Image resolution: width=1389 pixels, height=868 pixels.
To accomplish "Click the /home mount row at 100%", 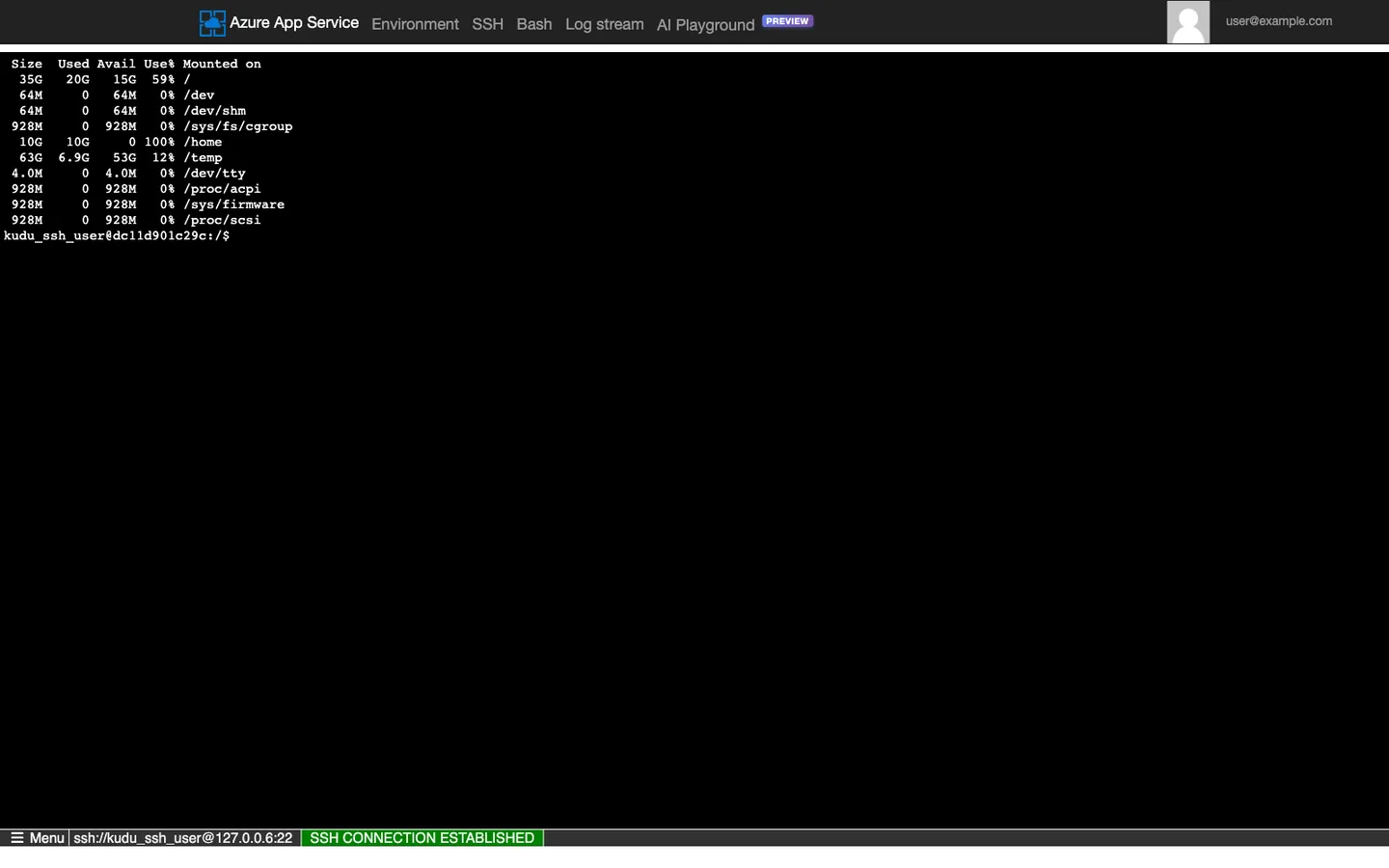I will point(117,142).
